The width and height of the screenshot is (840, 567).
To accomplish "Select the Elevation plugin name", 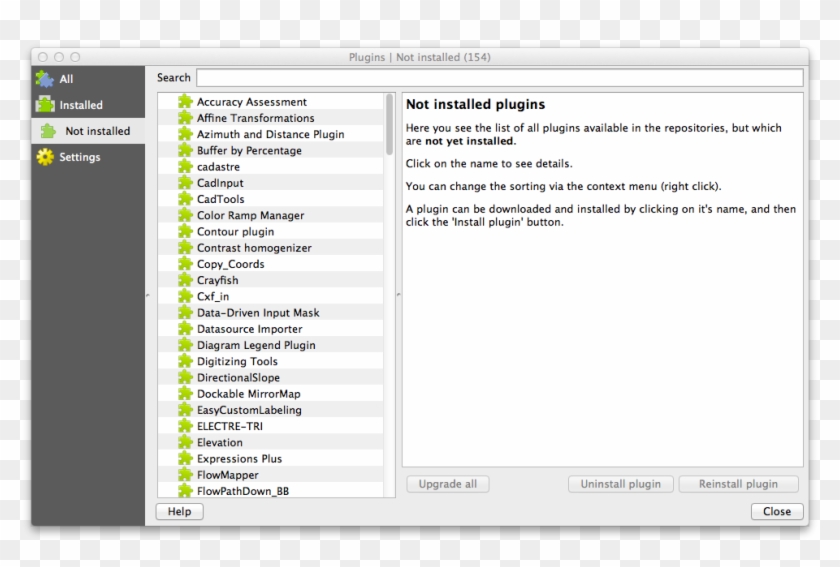I will pos(220,442).
